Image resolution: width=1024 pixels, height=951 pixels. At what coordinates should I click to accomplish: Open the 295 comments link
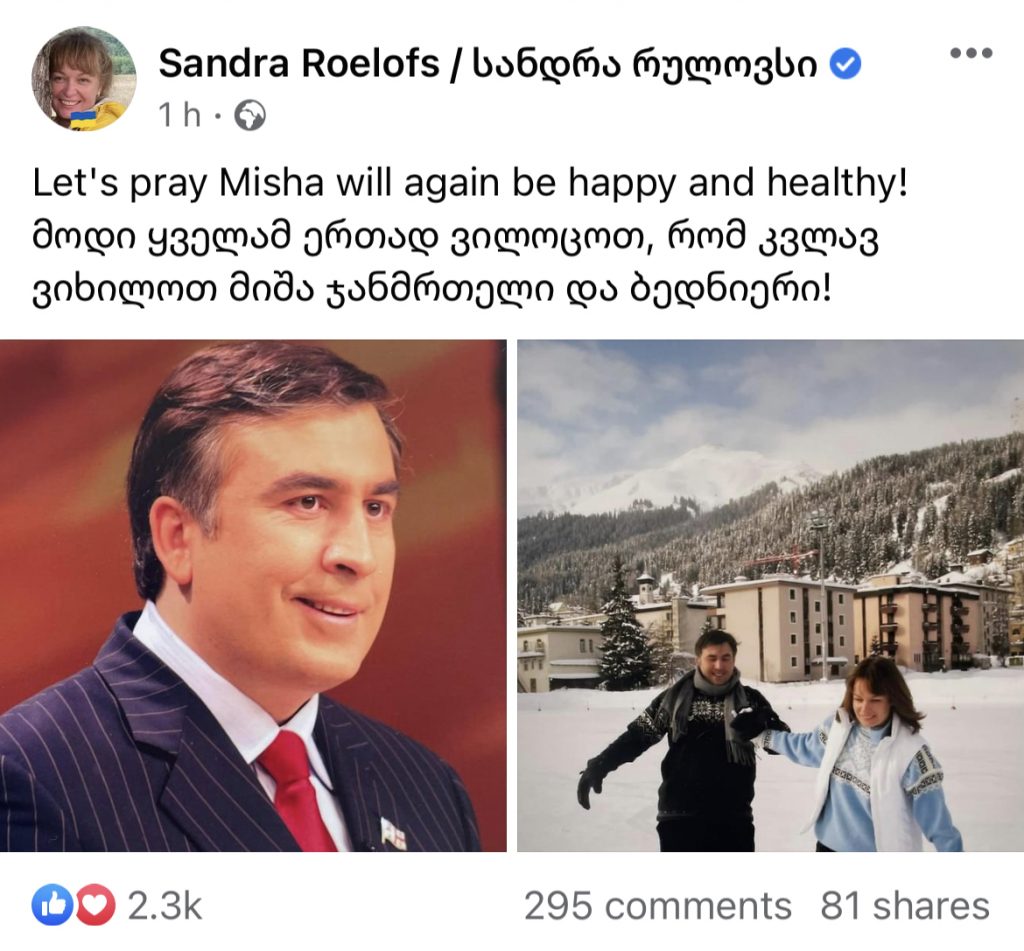[658, 906]
